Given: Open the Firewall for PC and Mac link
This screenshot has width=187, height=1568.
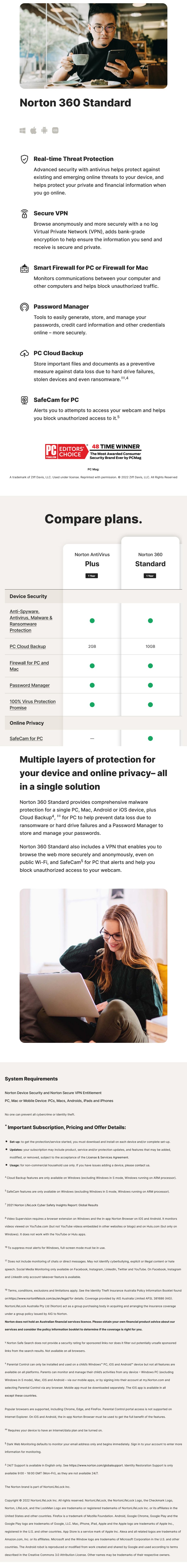Looking at the screenshot, I should pyautogui.click(x=29, y=666).
